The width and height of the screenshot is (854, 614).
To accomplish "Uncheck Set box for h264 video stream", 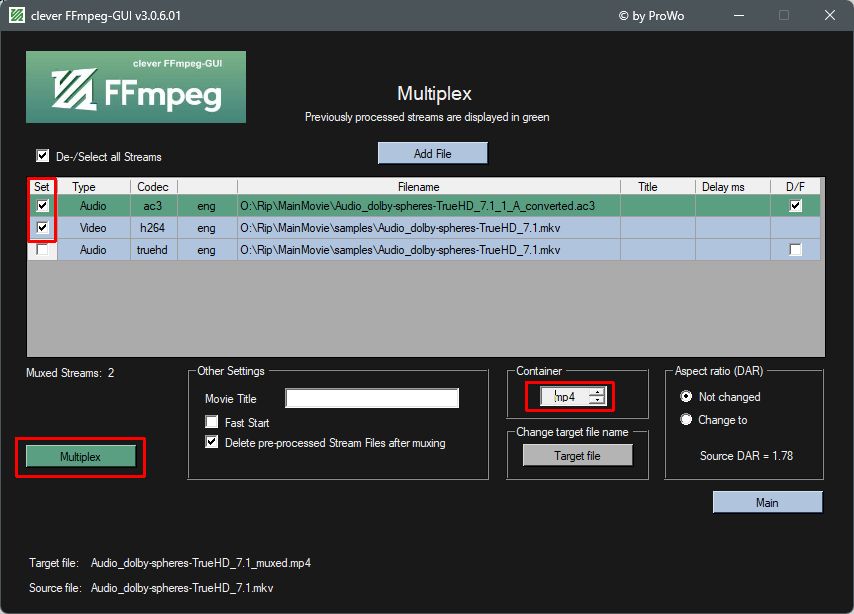I will (x=42, y=227).
